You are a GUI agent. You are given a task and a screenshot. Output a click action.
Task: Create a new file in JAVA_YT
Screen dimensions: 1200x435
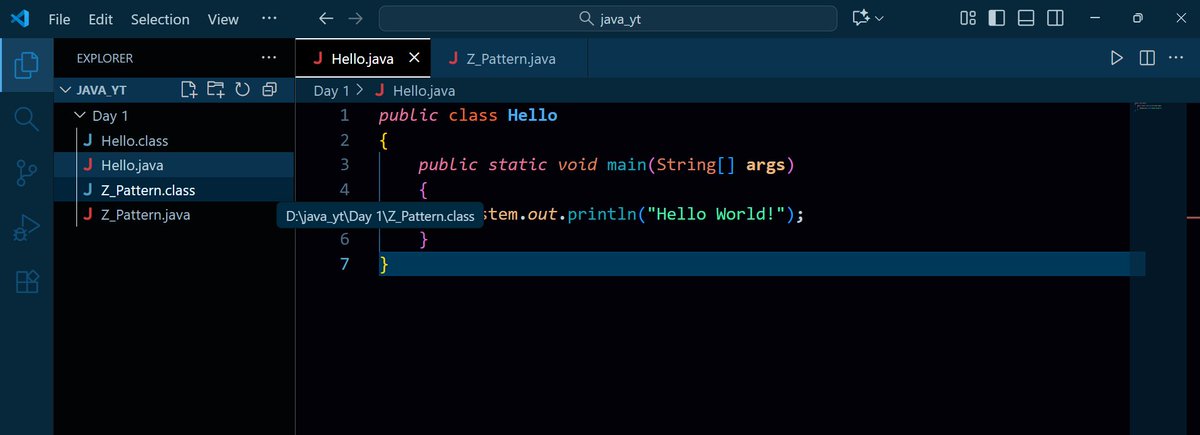click(x=189, y=89)
